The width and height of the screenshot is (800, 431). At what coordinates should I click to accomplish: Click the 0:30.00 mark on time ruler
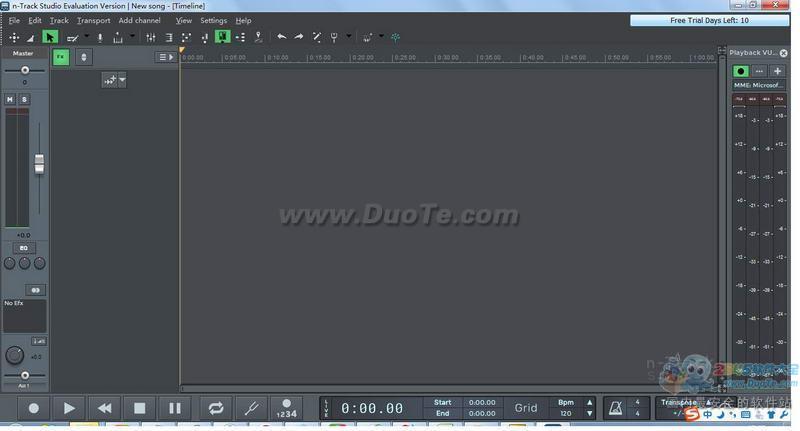446,58
